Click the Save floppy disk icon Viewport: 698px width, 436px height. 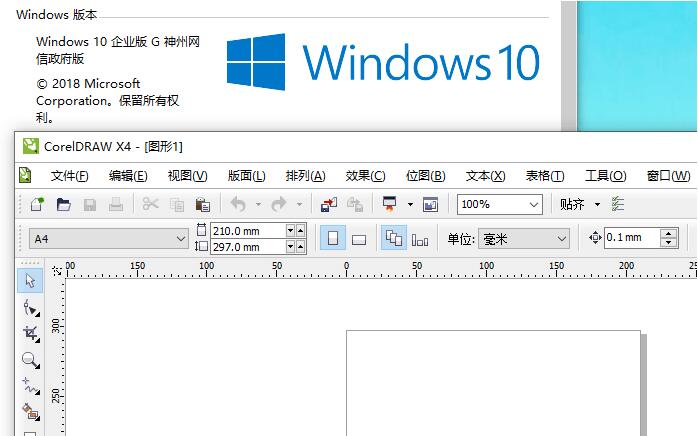[90, 205]
